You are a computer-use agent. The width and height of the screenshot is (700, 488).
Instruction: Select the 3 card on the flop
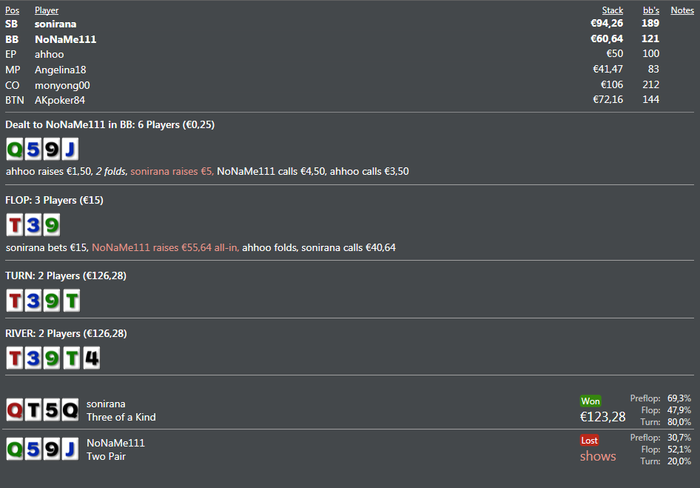33,225
